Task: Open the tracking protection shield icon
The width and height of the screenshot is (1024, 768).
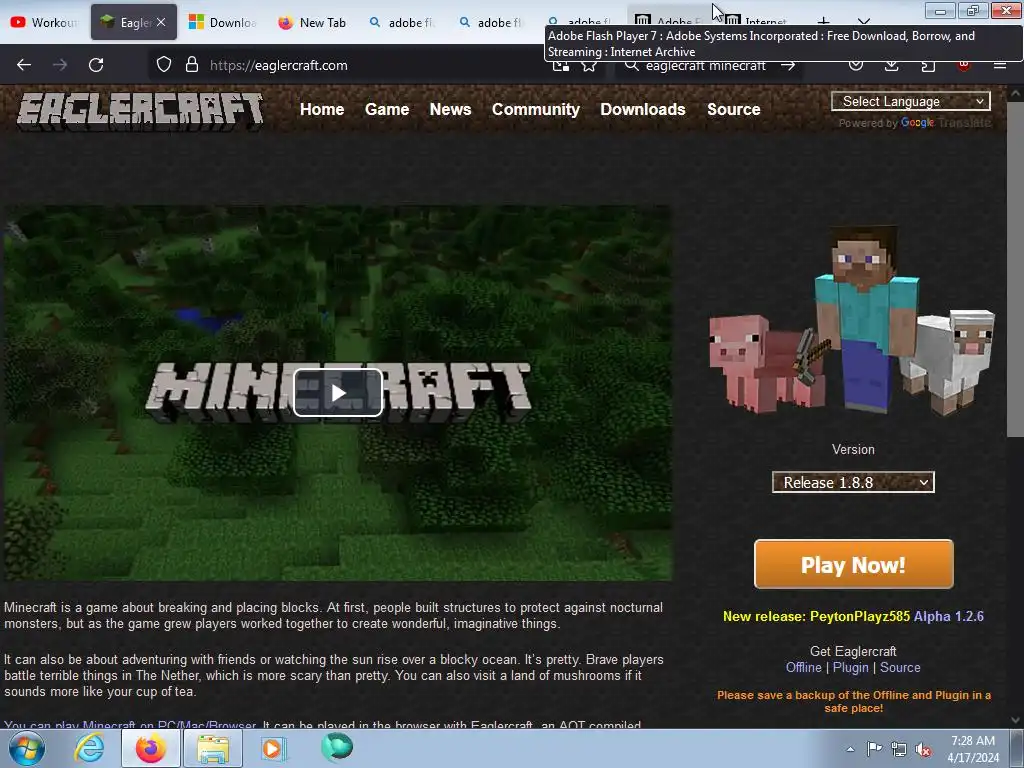Action: pyautogui.click(x=163, y=65)
